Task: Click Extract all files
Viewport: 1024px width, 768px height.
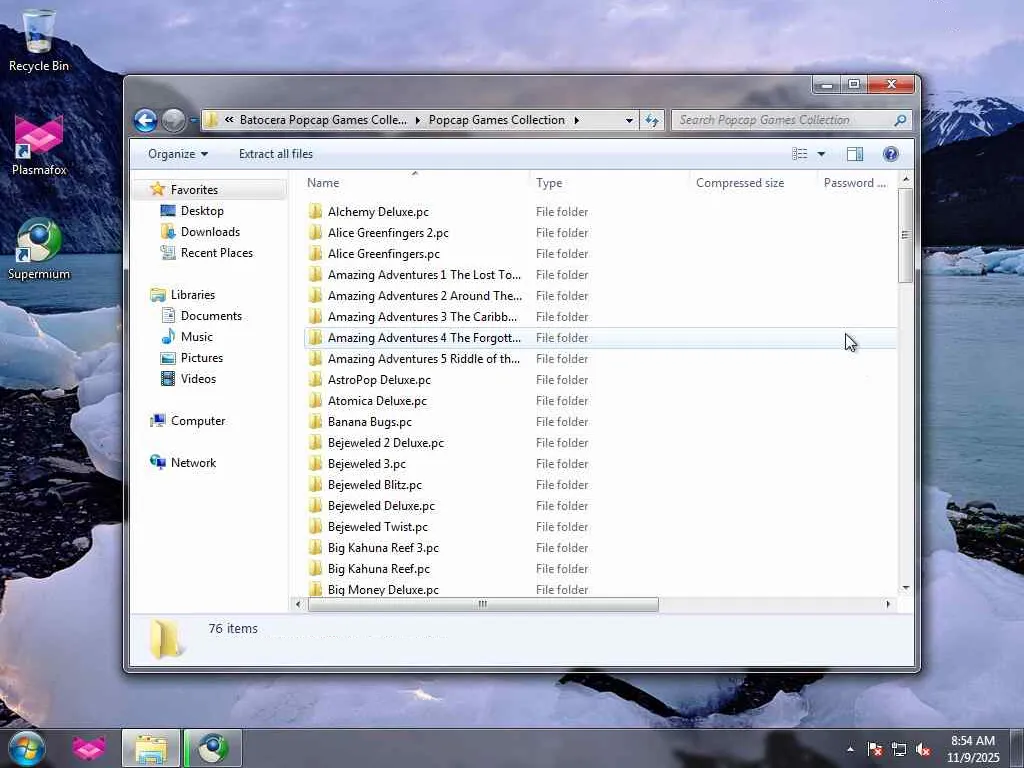Action: (276, 153)
